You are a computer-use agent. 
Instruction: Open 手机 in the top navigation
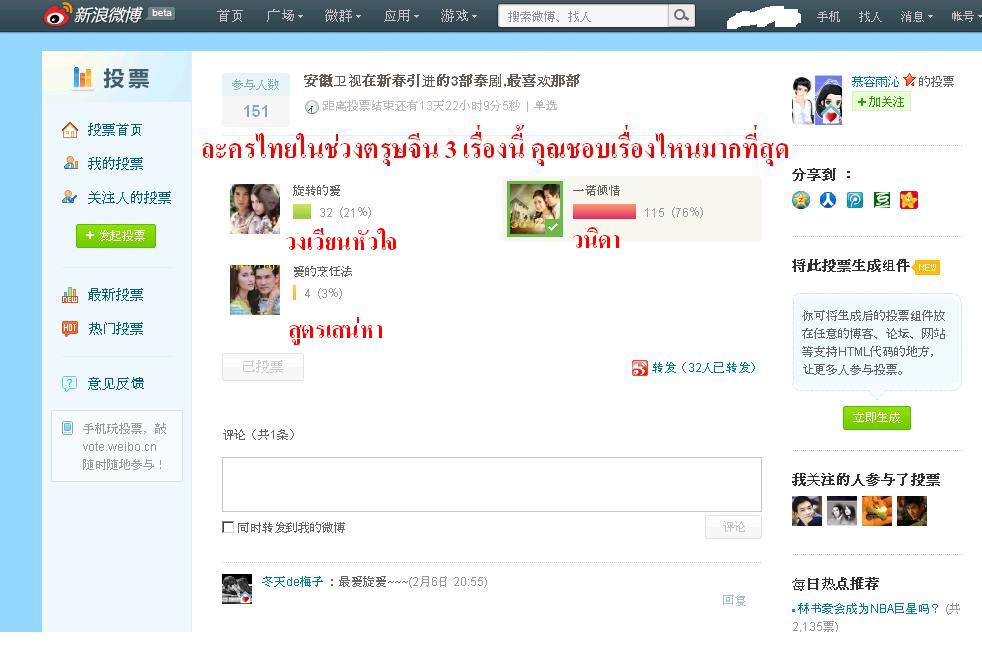point(828,16)
